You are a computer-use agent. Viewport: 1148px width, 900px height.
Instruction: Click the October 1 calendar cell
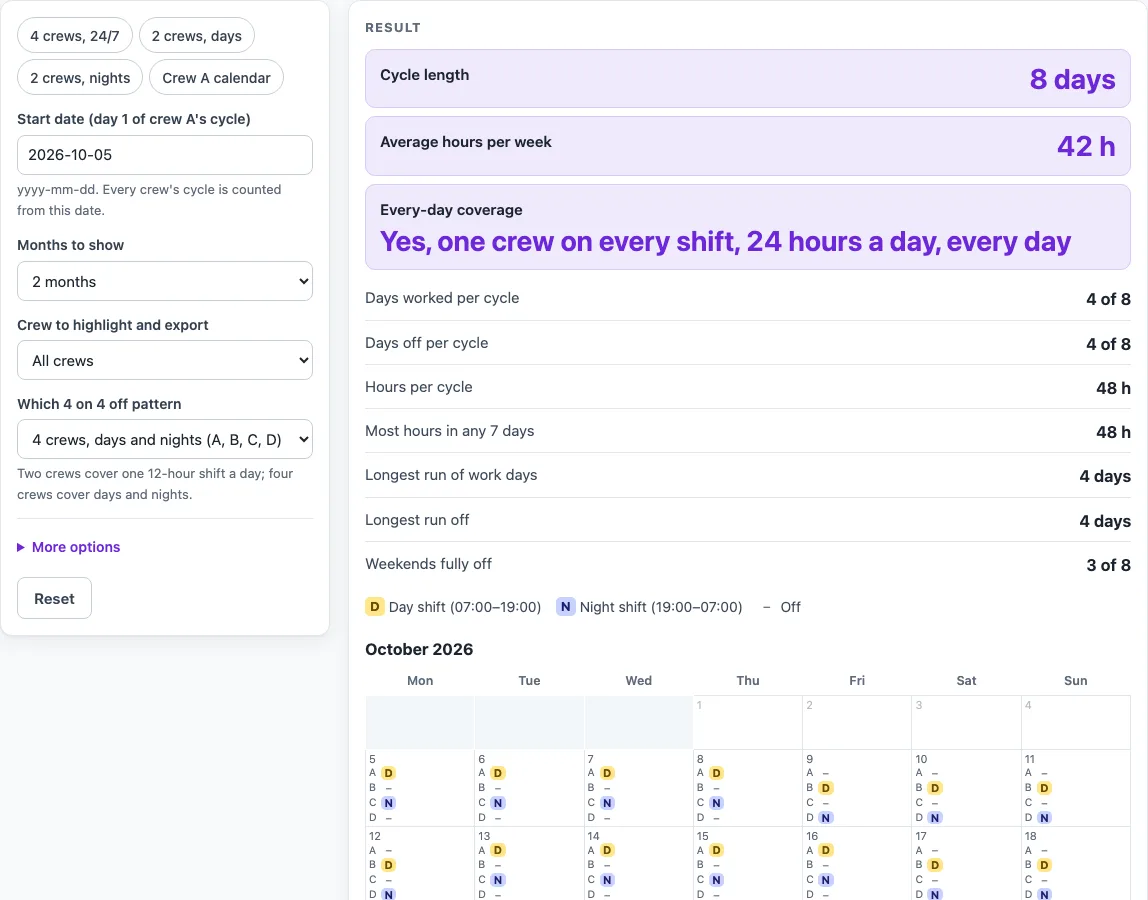click(x=748, y=722)
